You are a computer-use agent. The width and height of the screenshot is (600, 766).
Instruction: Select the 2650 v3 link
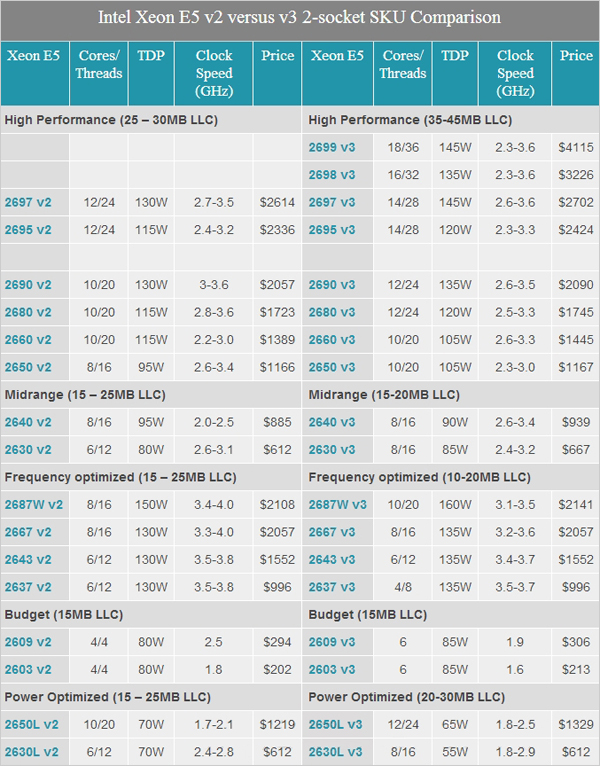tap(332, 367)
